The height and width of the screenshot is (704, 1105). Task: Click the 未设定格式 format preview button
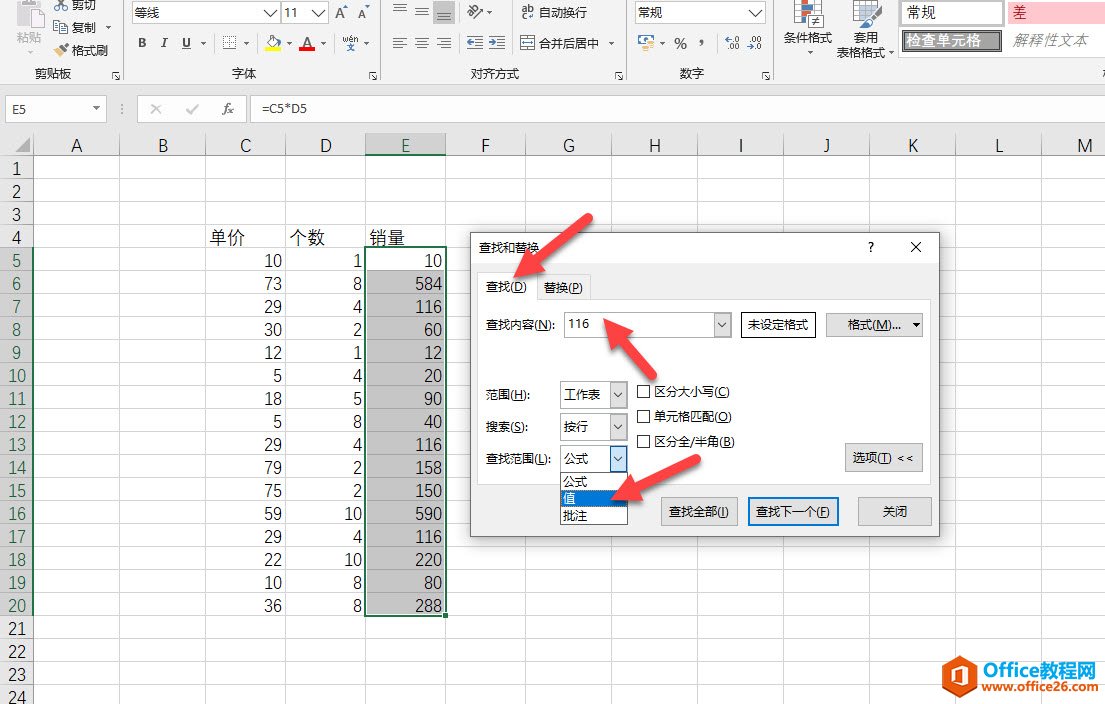[x=778, y=325]
